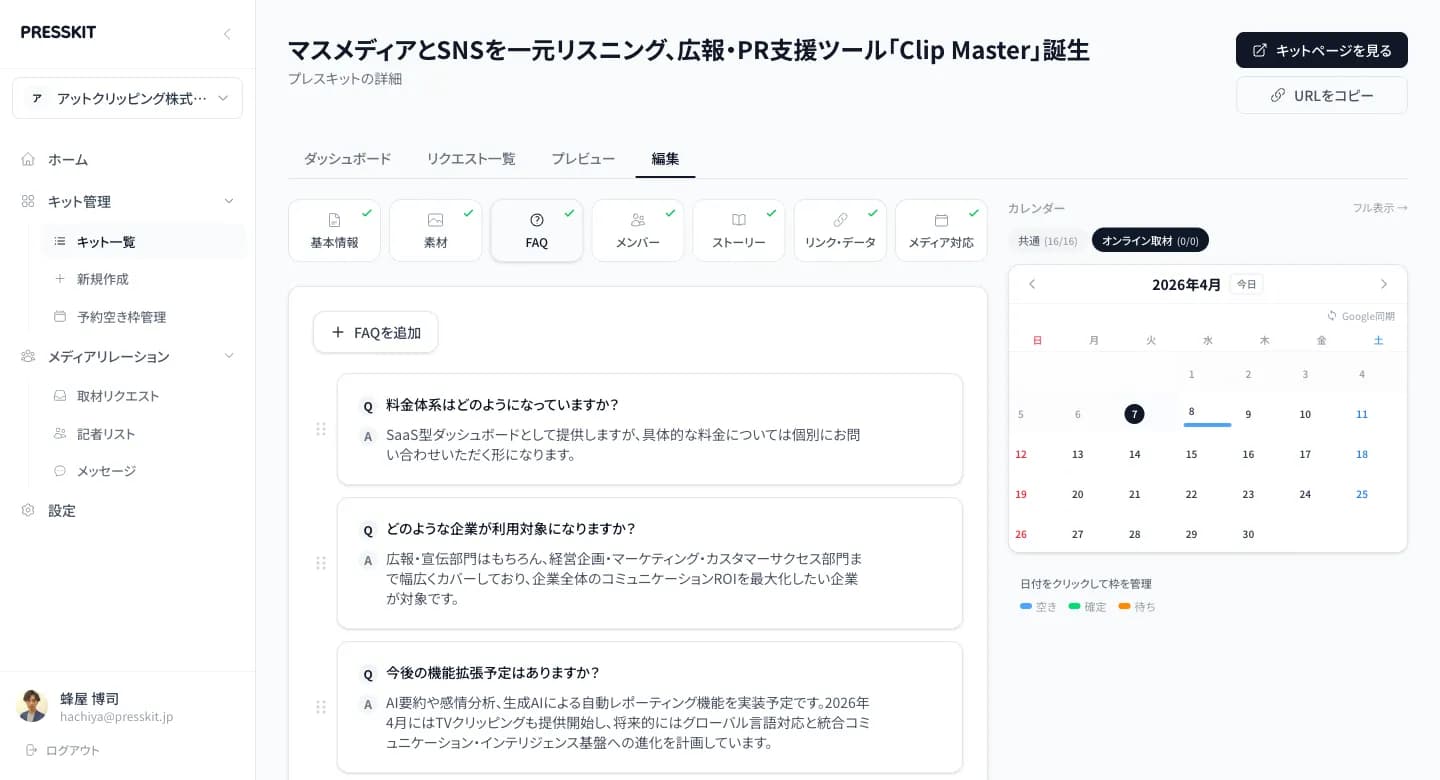
Task: Collapse the sidebar with the chevron icon
Action: 227,34
